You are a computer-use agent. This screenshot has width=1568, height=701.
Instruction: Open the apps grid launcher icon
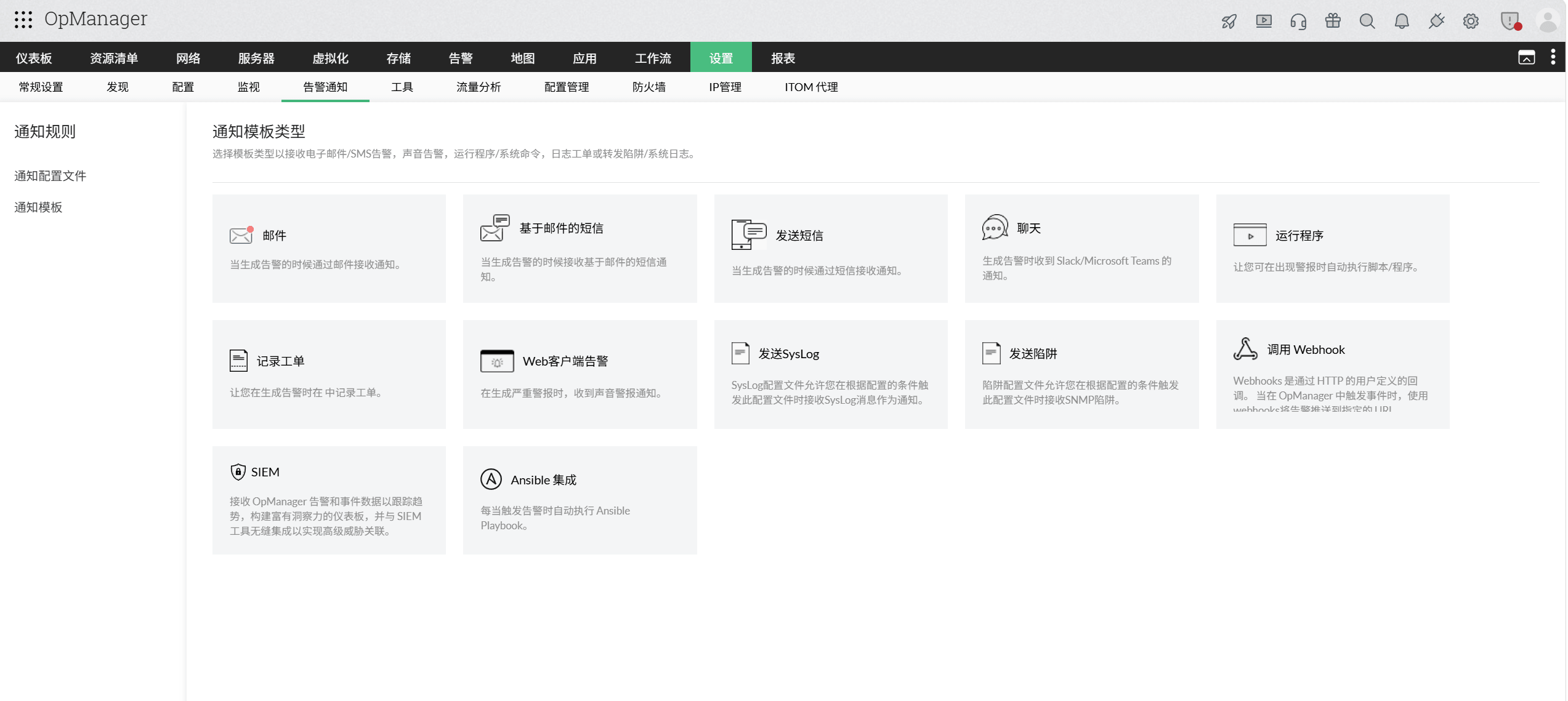(23, 20)
